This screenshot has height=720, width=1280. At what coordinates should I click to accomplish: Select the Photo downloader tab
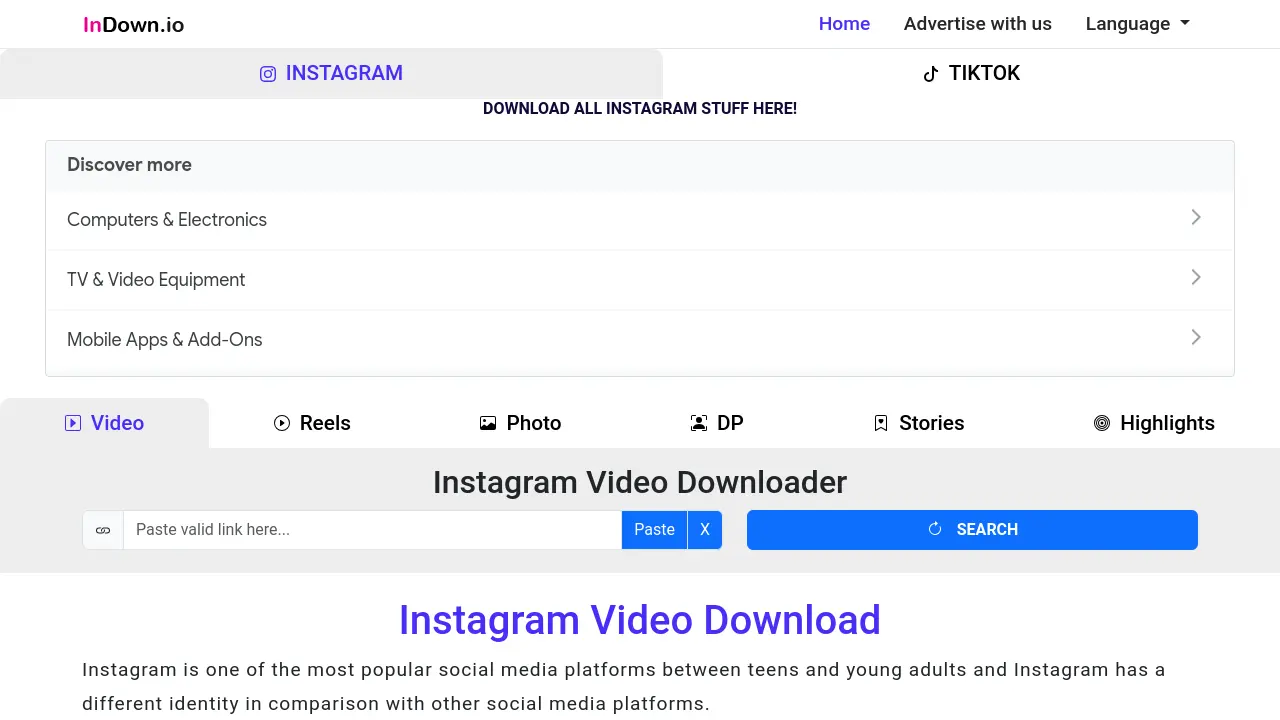520,423
